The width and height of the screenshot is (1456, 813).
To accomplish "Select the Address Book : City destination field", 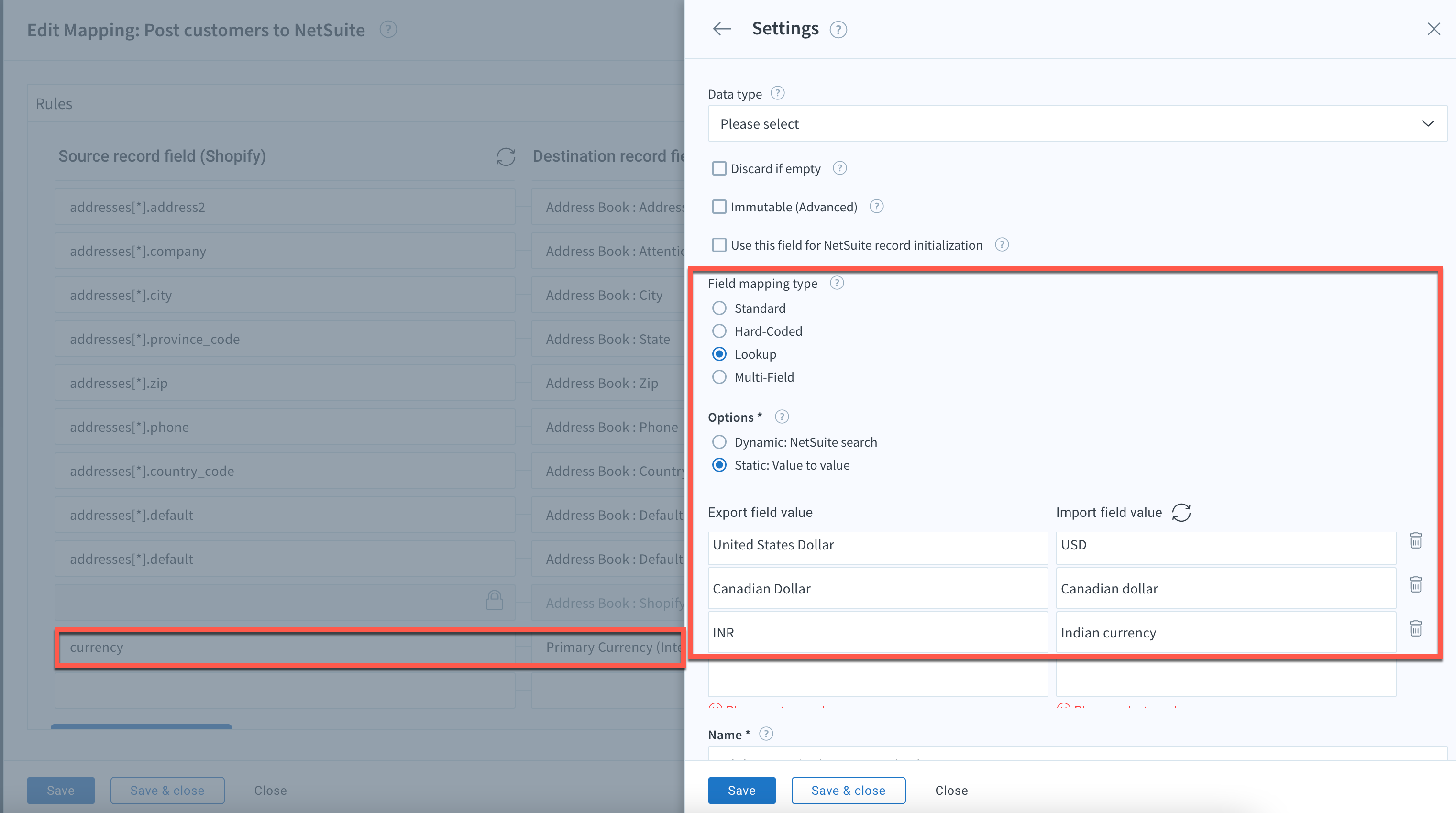I will [x=607, y=295].
